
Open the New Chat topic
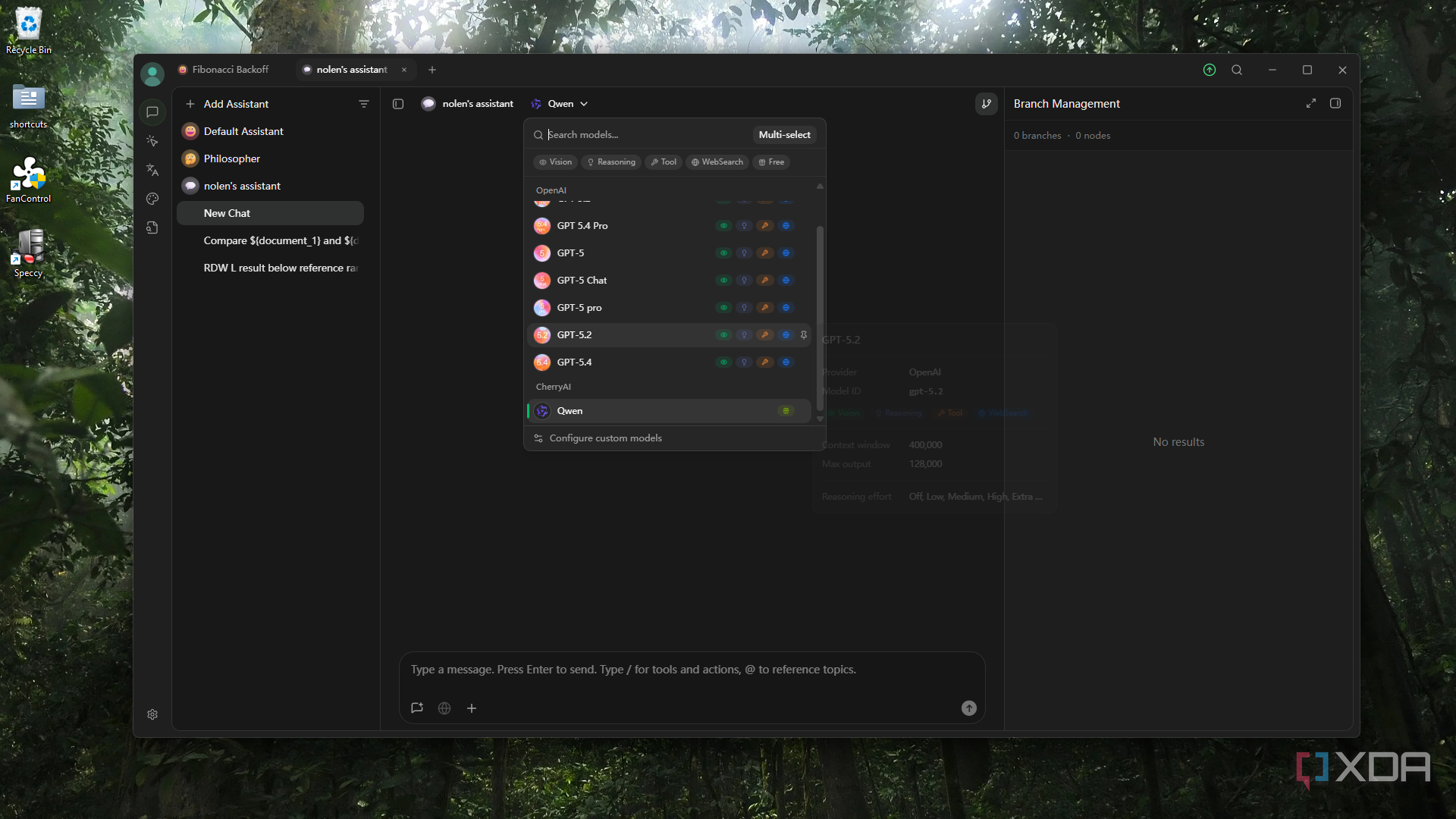271,213
